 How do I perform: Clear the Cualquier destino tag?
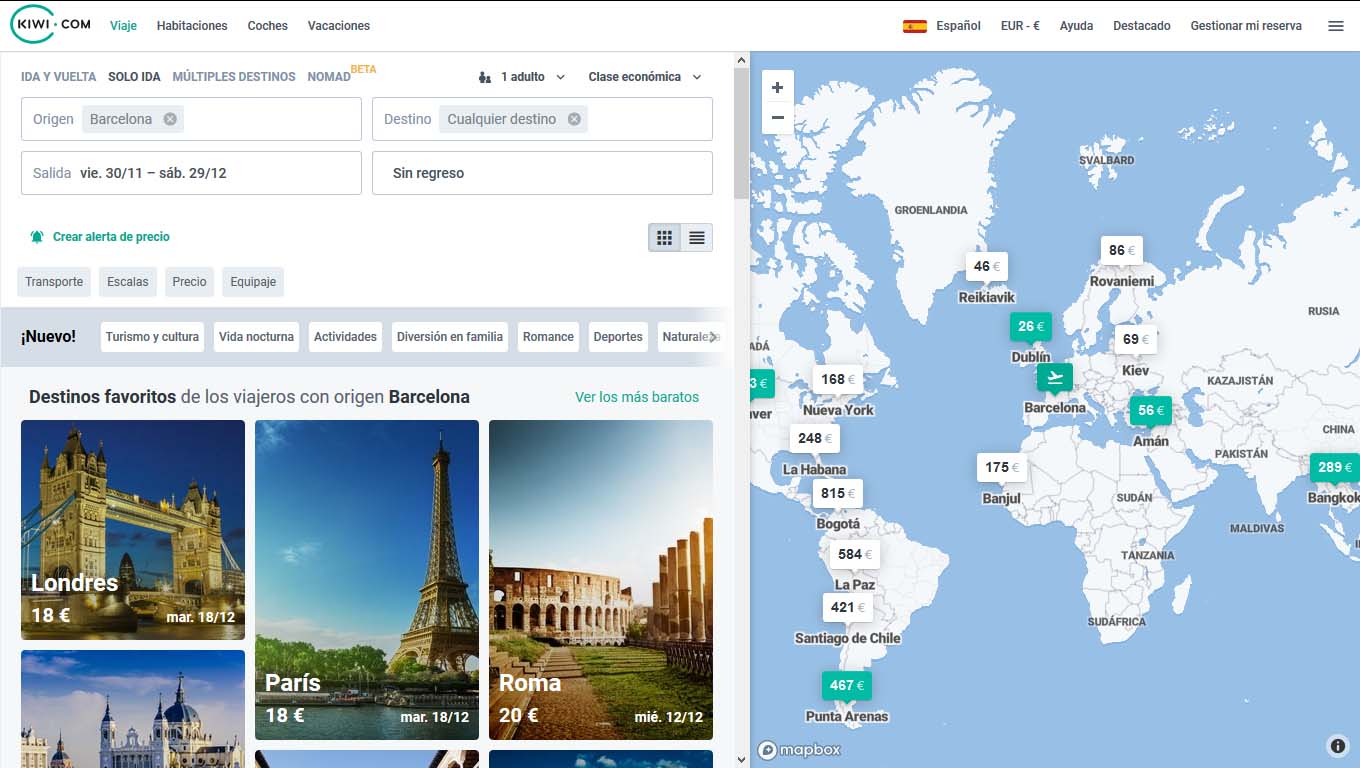pos(574,119)
